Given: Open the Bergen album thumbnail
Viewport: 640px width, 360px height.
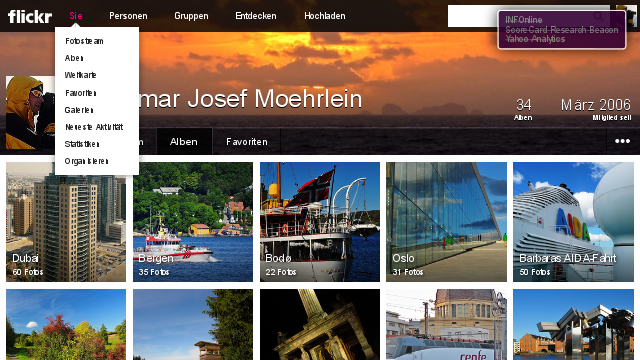Looking at the screenshot, I should pyautogui.click(x=193, y=222).
